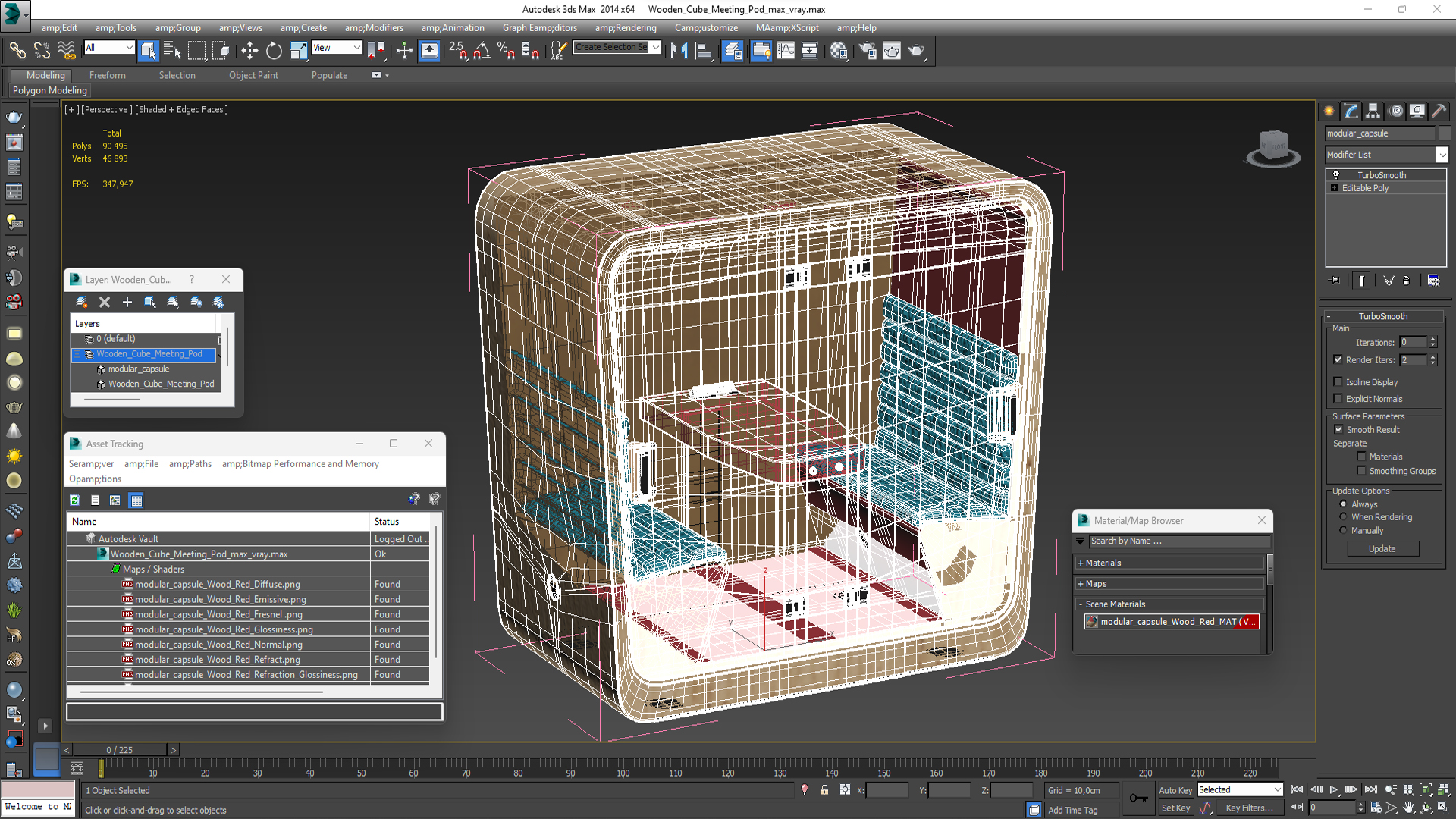Viewport: 1456px width, 819px height.
Task: Select the Rotate transform tool
Action: 274,51
